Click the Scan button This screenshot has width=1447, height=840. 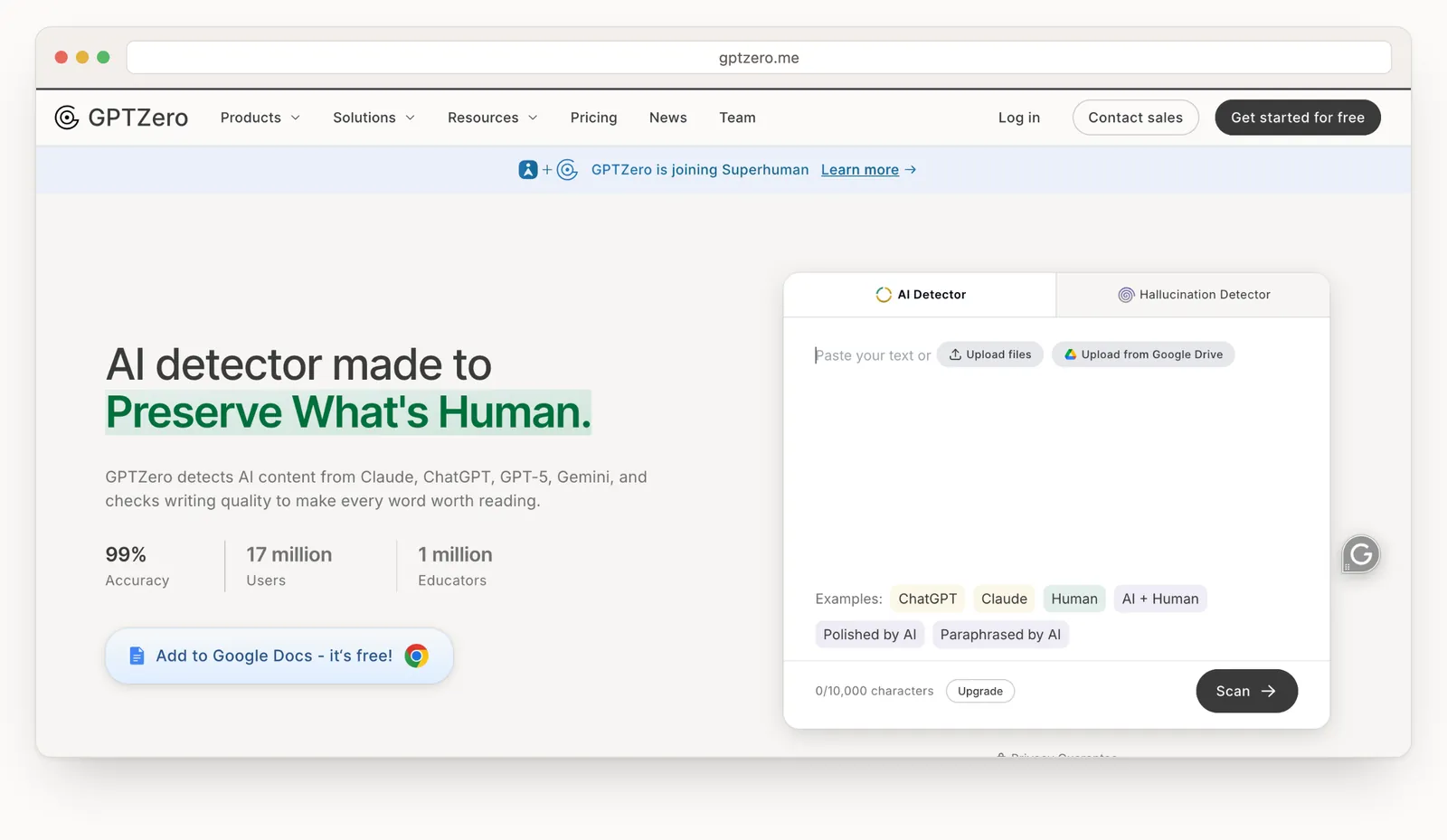[x=1246, y=691]
